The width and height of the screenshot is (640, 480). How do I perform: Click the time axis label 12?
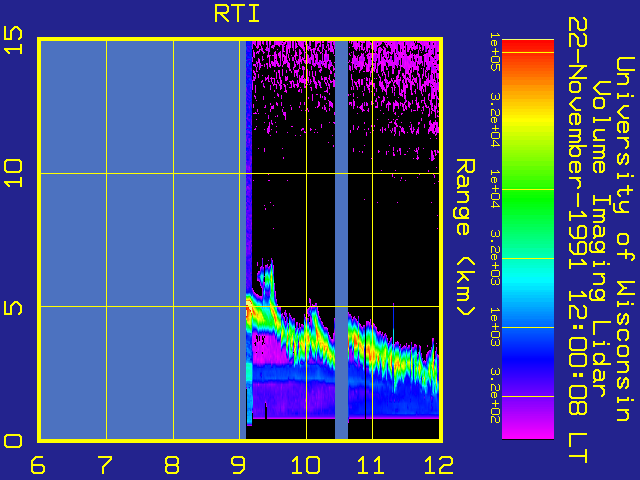(438, 464)
